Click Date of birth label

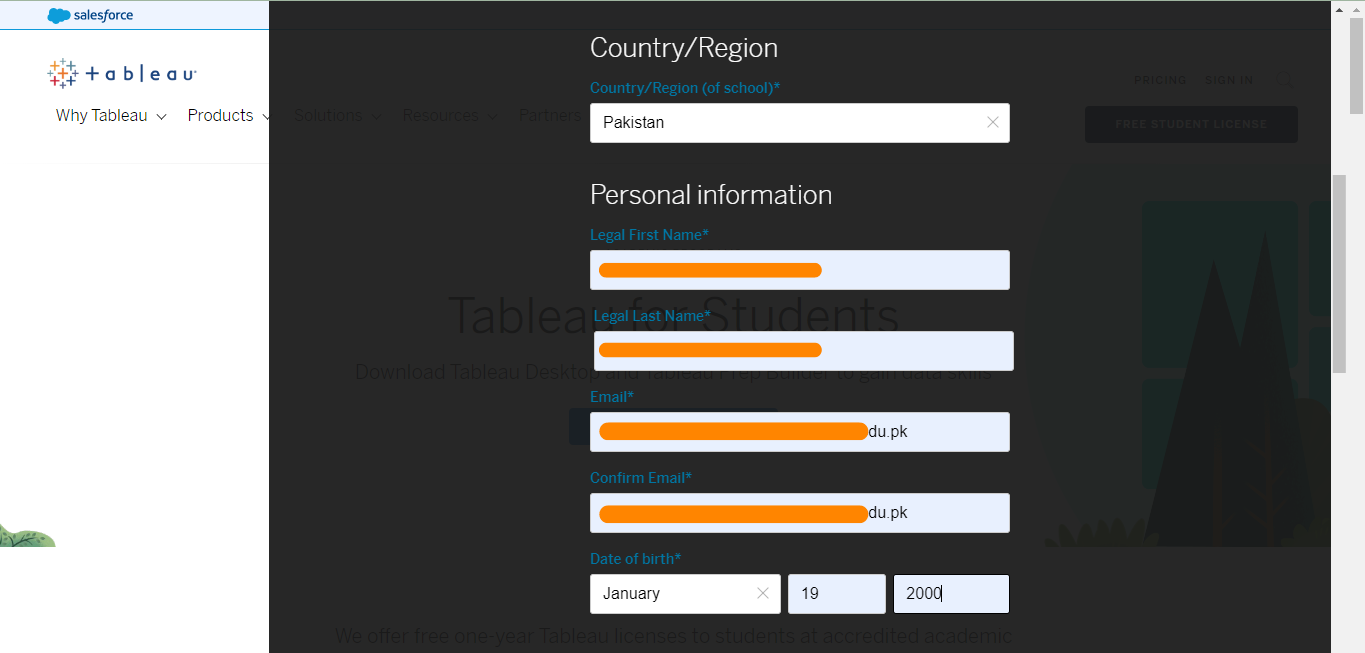point(635,559)
